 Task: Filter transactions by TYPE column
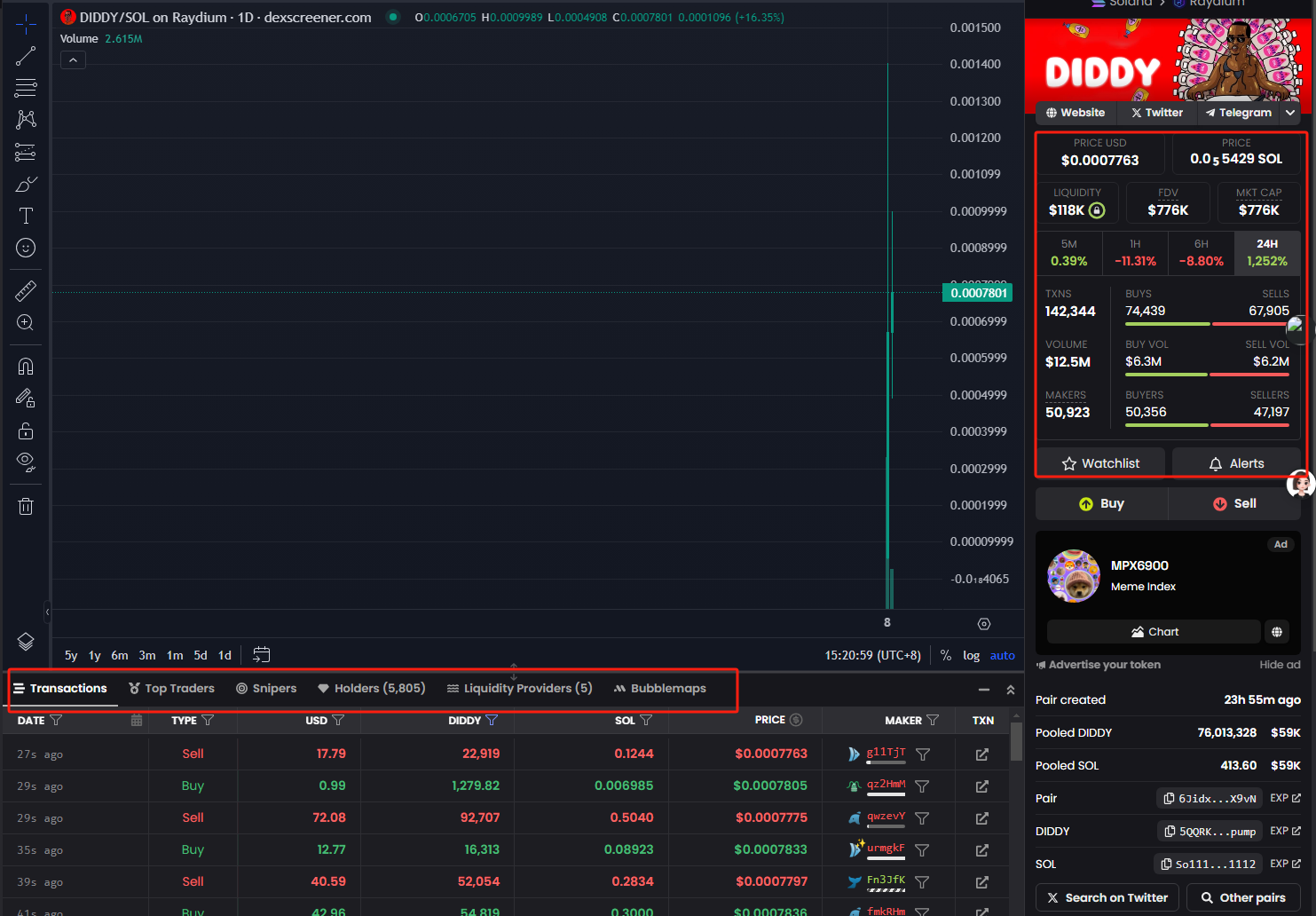208,720
